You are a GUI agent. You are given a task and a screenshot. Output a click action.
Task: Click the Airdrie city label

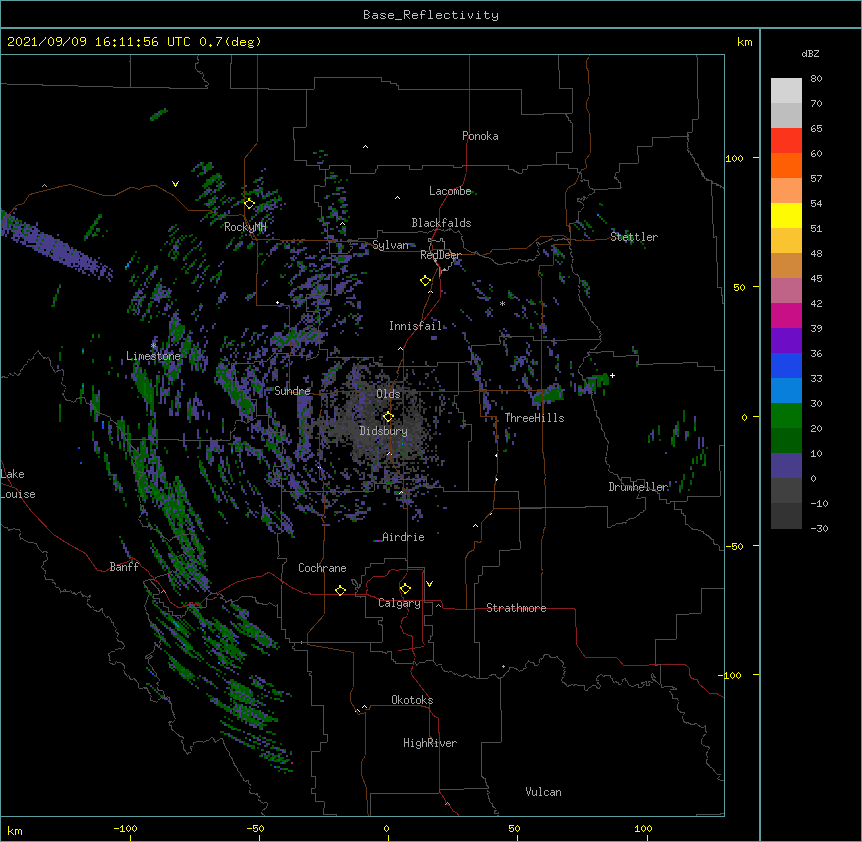(x=403, y=537)
